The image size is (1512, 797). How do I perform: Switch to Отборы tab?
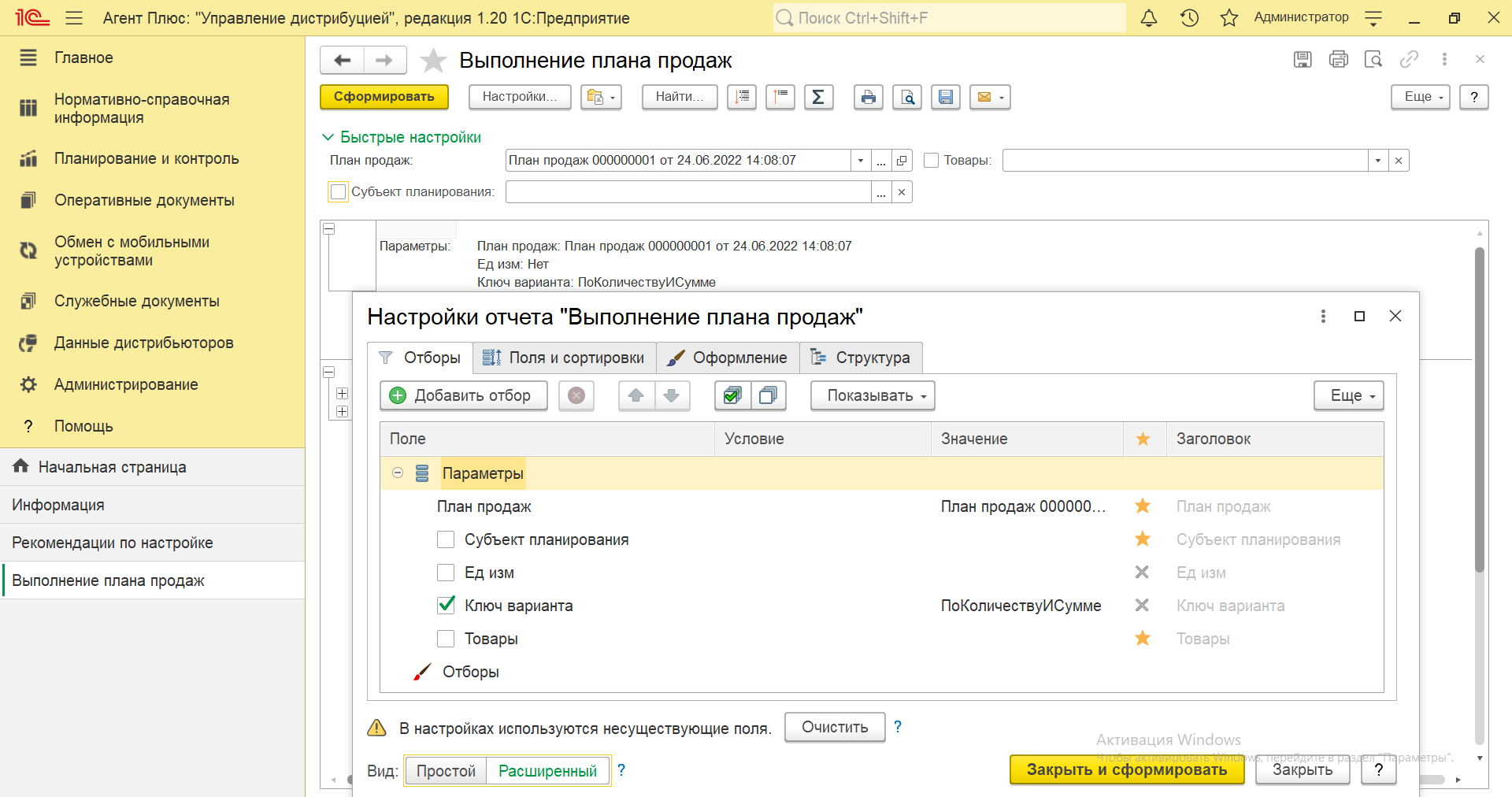coord(421,358)
